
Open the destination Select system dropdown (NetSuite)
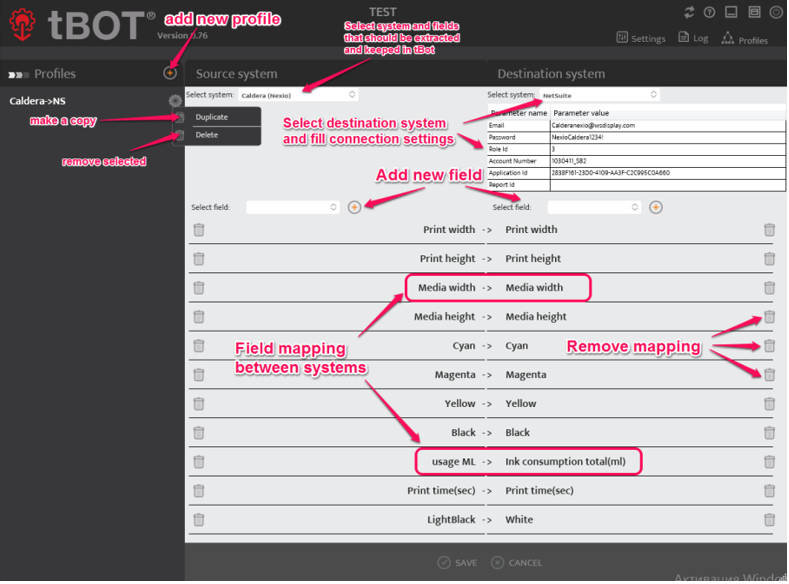(x=599, y=95)
